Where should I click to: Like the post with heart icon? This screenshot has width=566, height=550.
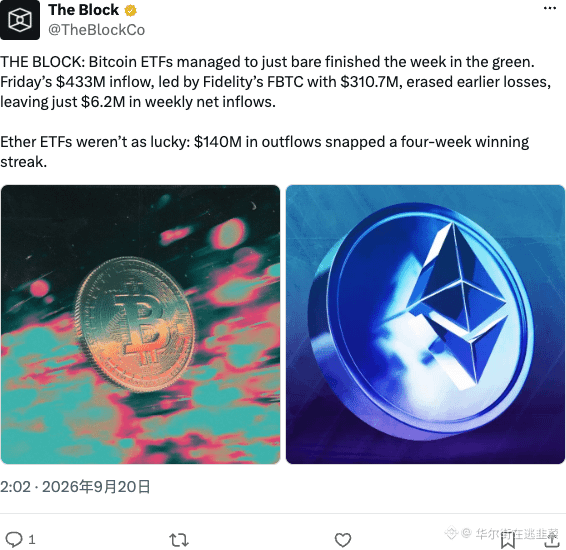tap(343, 540)
